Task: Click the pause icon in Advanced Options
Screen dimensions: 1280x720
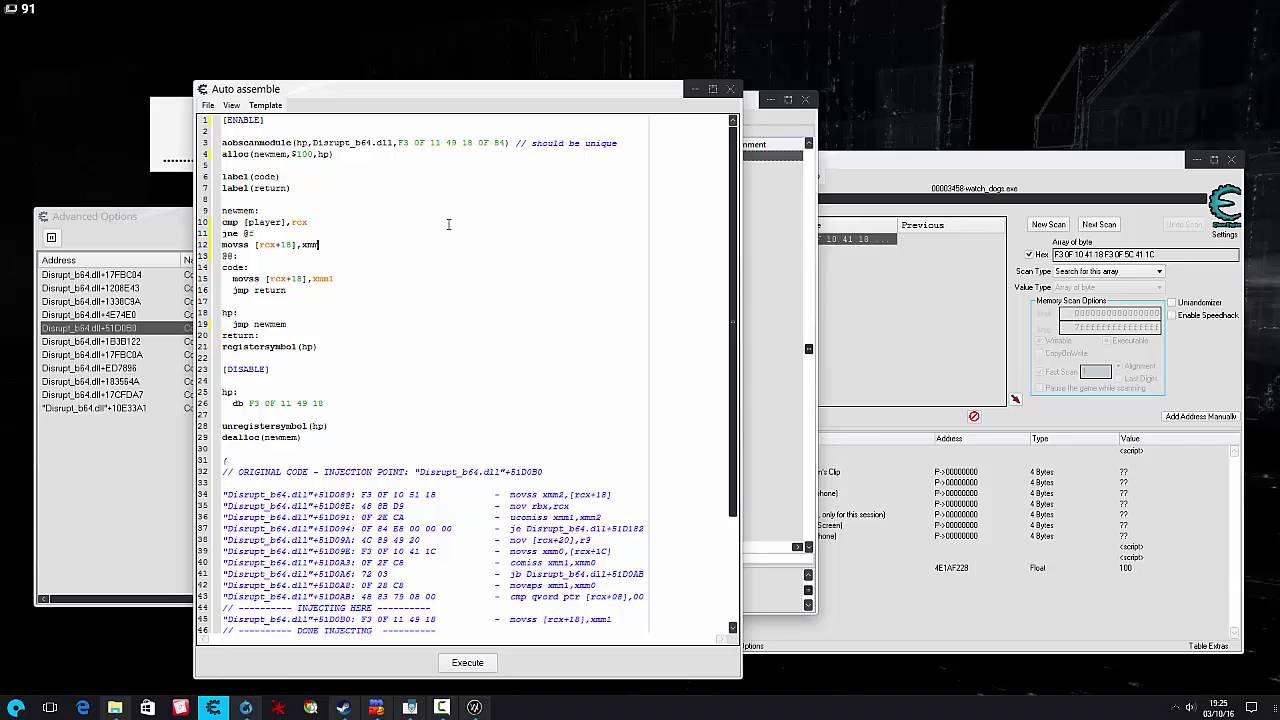Action: 51,237
